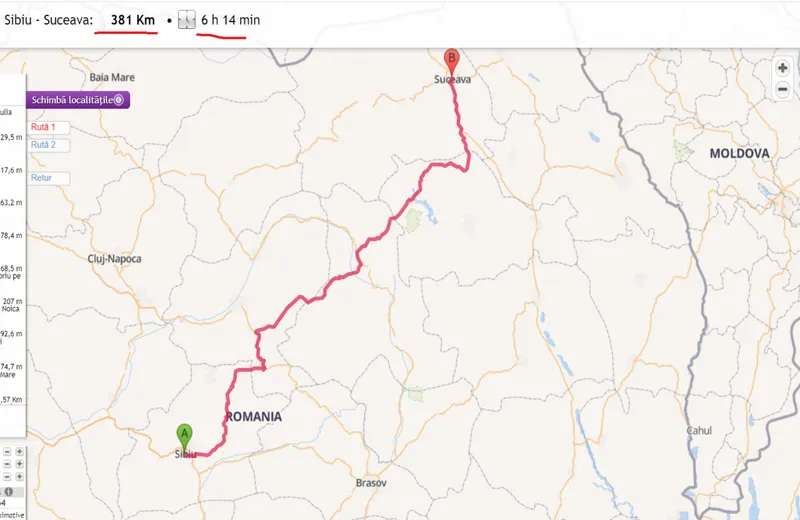The height and width of the screenshot is (520, 800).
Task: Click the pink route line near Suceava
Action: (x=458, y=112)
